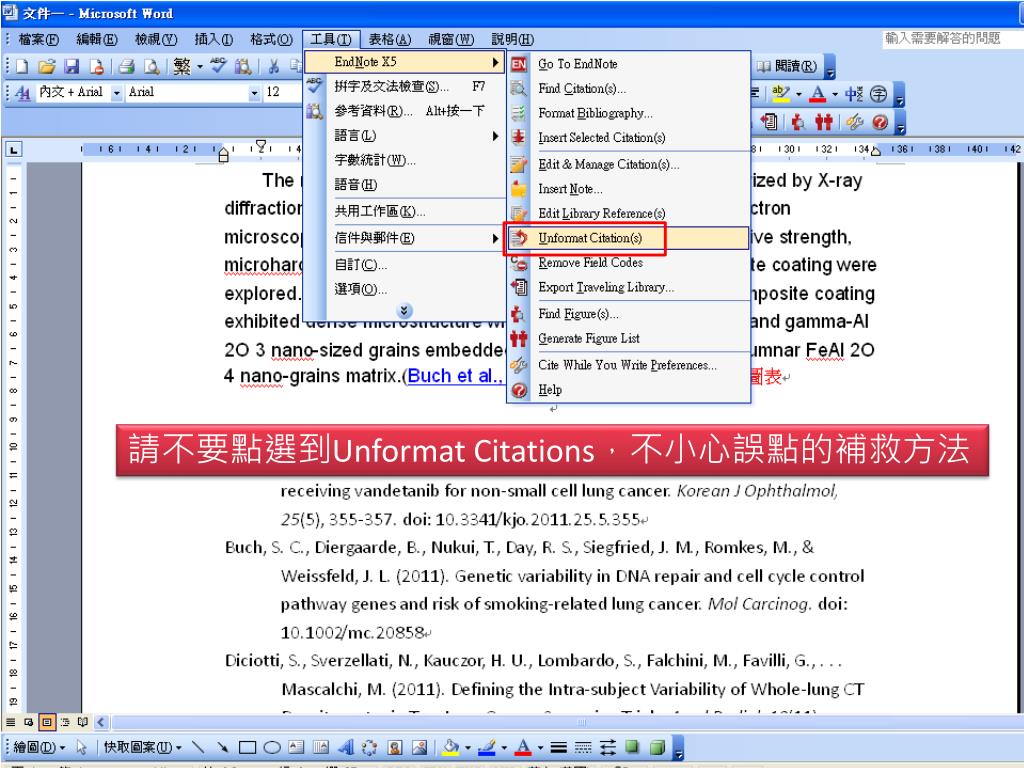Open Print Preview magnifier icon
Viewport: 1024px width, 768px height.
(x=152, y=66)
